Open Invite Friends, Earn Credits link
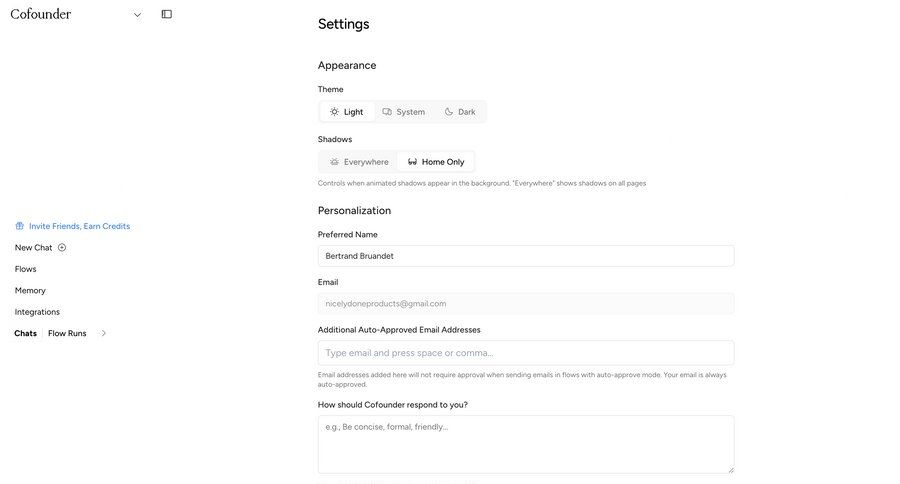The height and width of the screenshot is (484, 900). (79, 226)
